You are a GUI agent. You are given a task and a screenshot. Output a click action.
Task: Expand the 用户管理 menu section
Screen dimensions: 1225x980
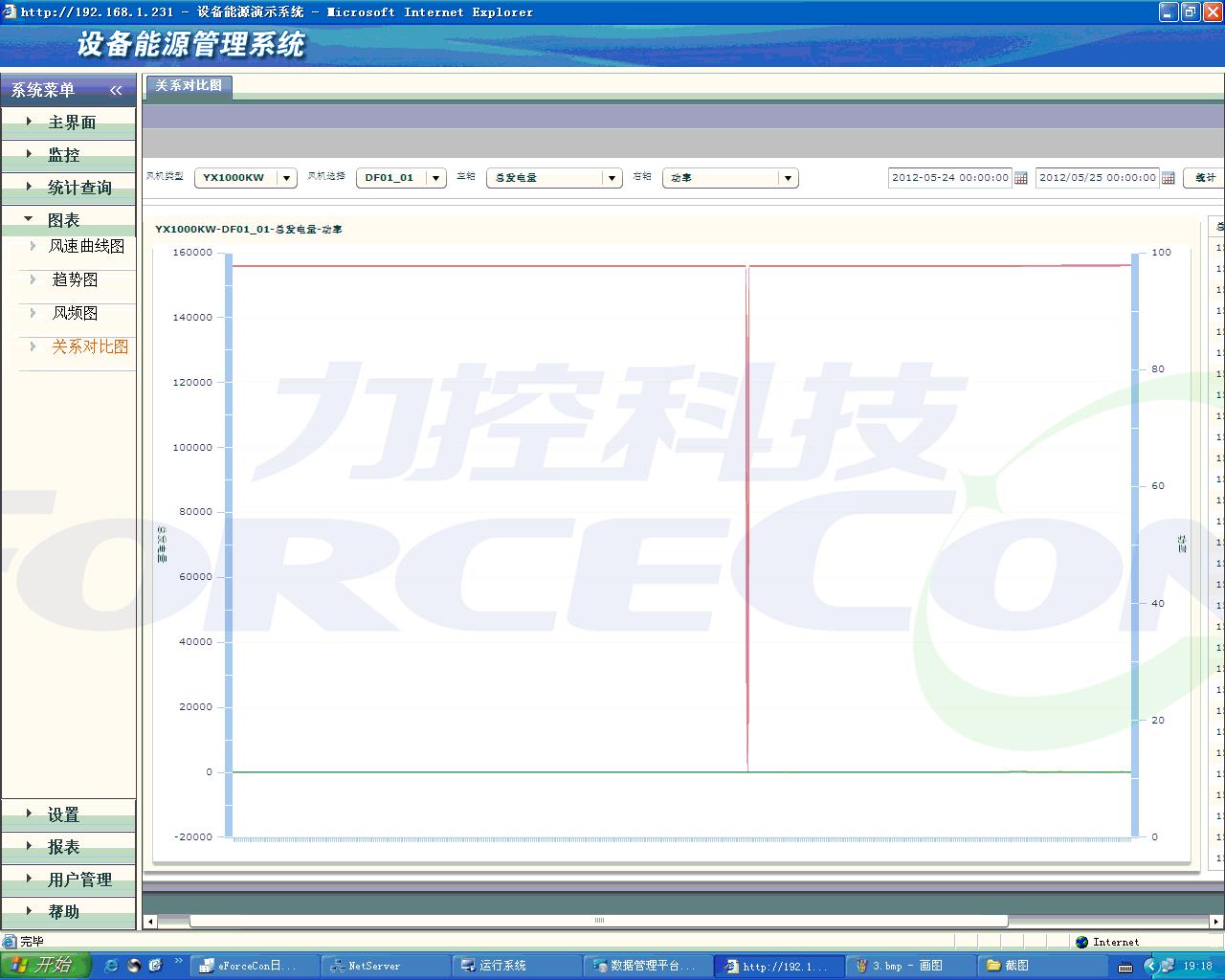pos(68,880)
